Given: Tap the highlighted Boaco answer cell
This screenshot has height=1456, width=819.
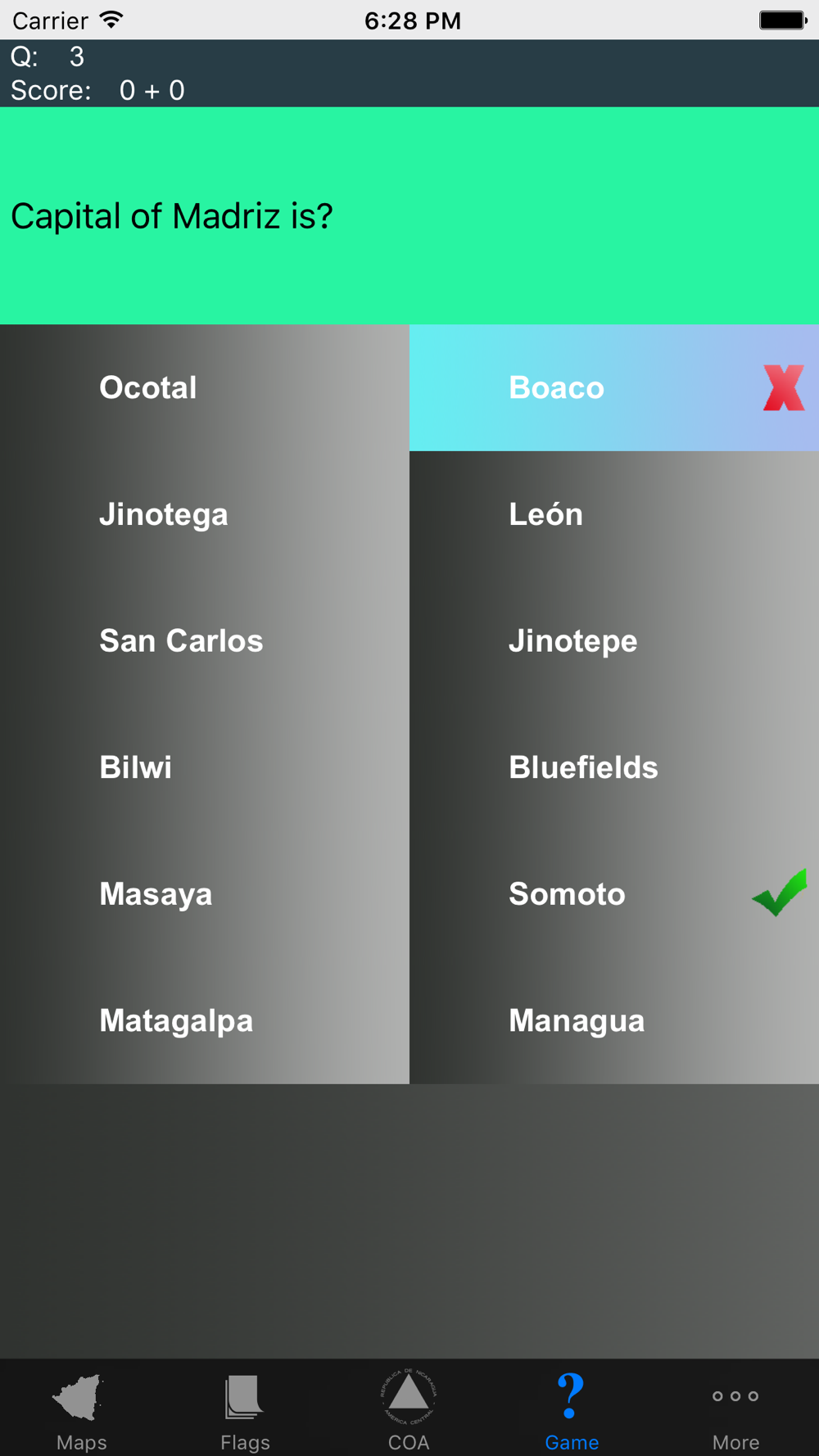Looking at the screenshot, I should (614, 387).
